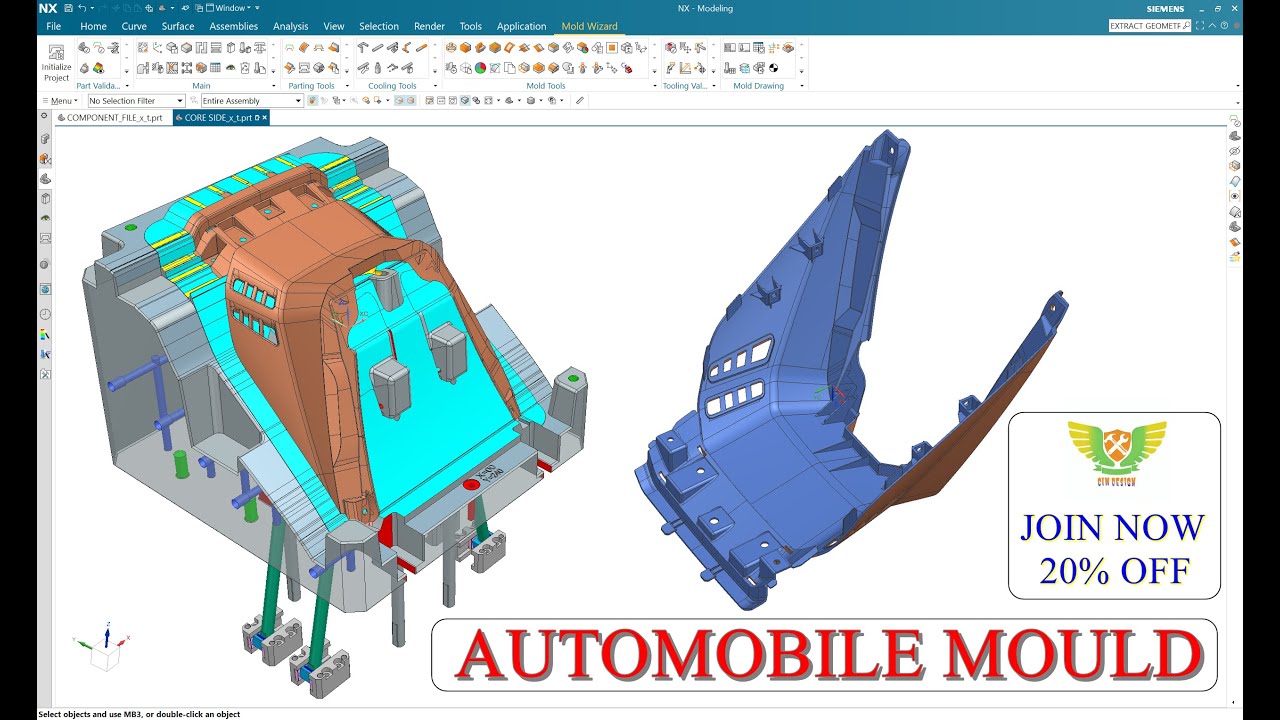This screenshot has width=1280, height=720.
Task: Switch to the Surface ribbon tab
Action: (178, 26)
